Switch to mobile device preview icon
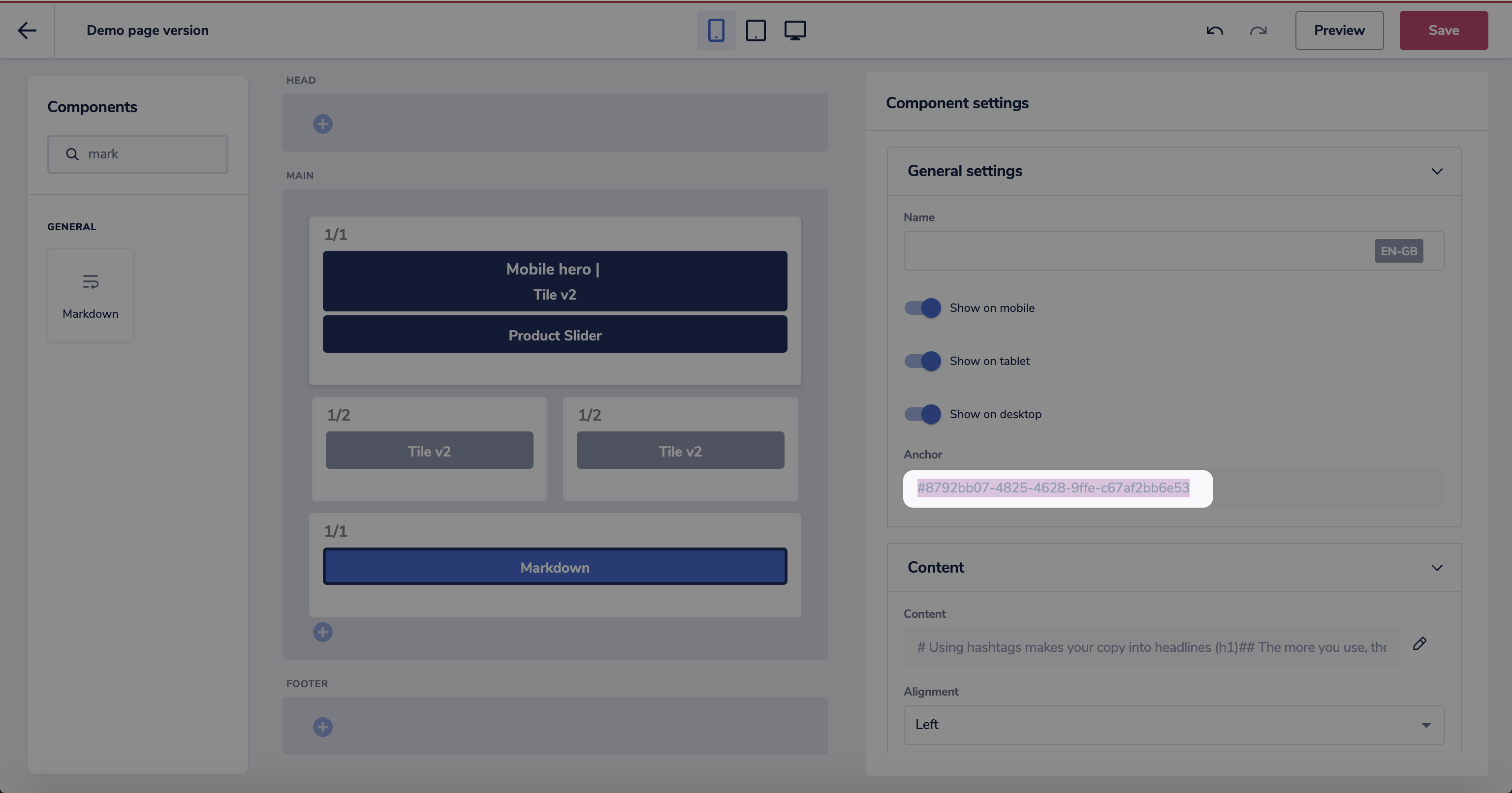This screenshot has width=1512, height=793. (x=716, y=30)
